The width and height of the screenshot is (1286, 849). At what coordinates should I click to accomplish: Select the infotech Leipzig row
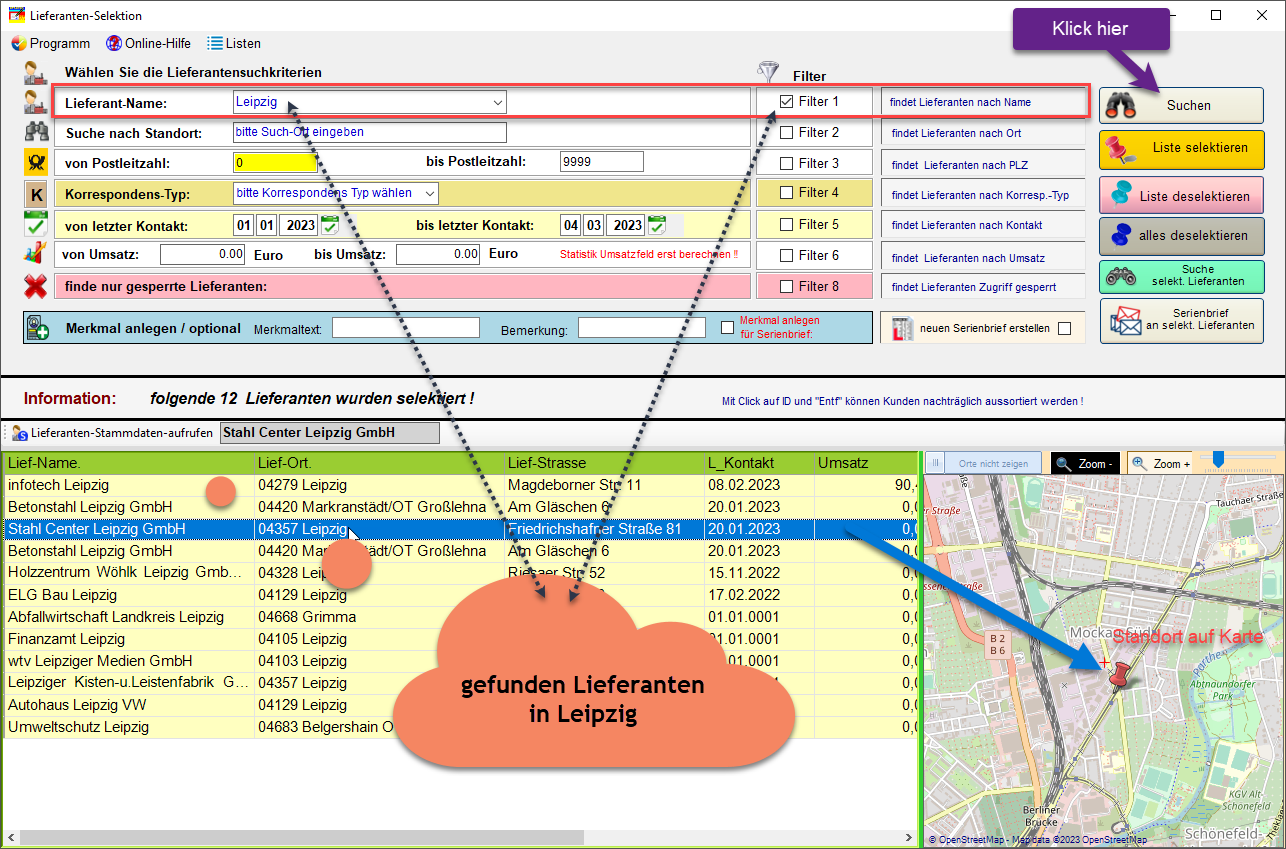[x=460, y=485]
